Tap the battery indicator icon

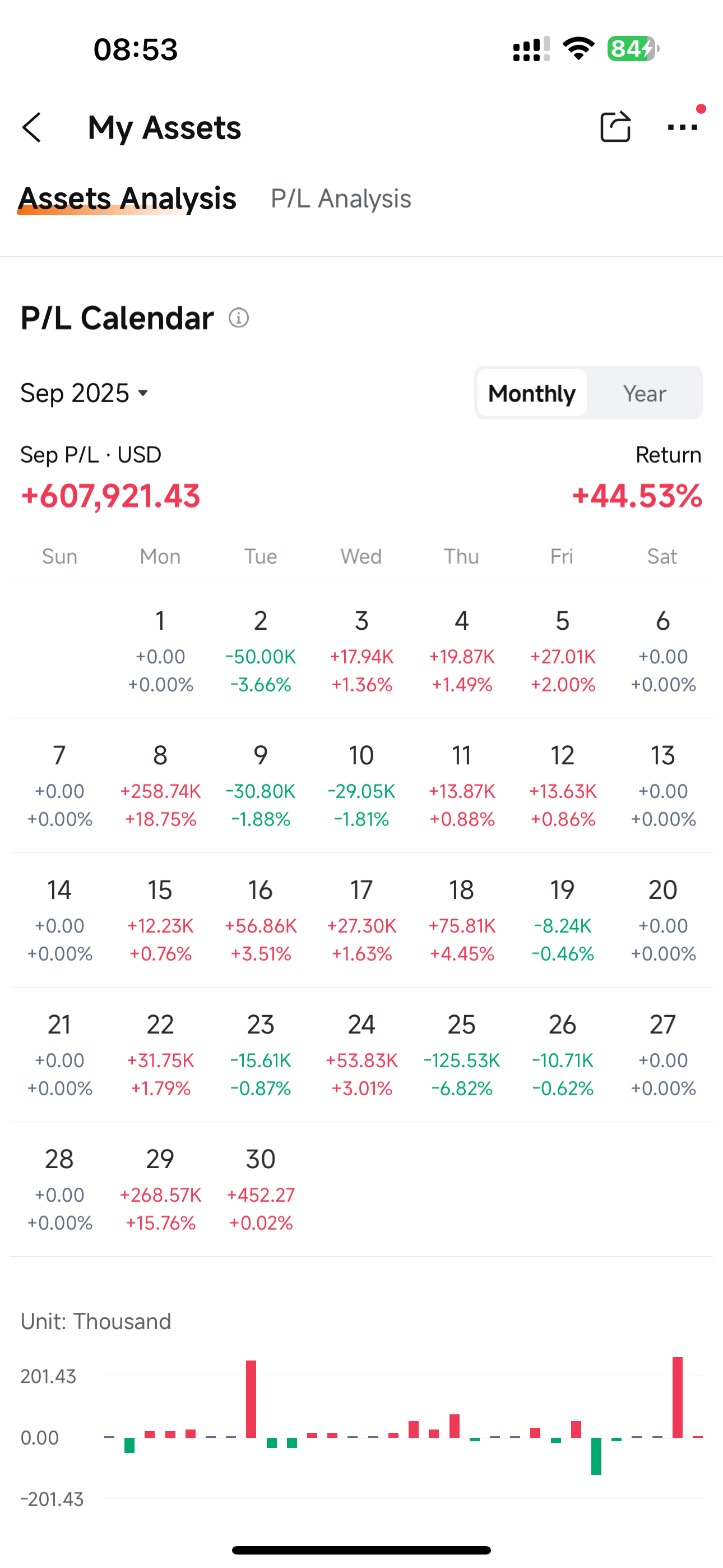coord(633,49)
